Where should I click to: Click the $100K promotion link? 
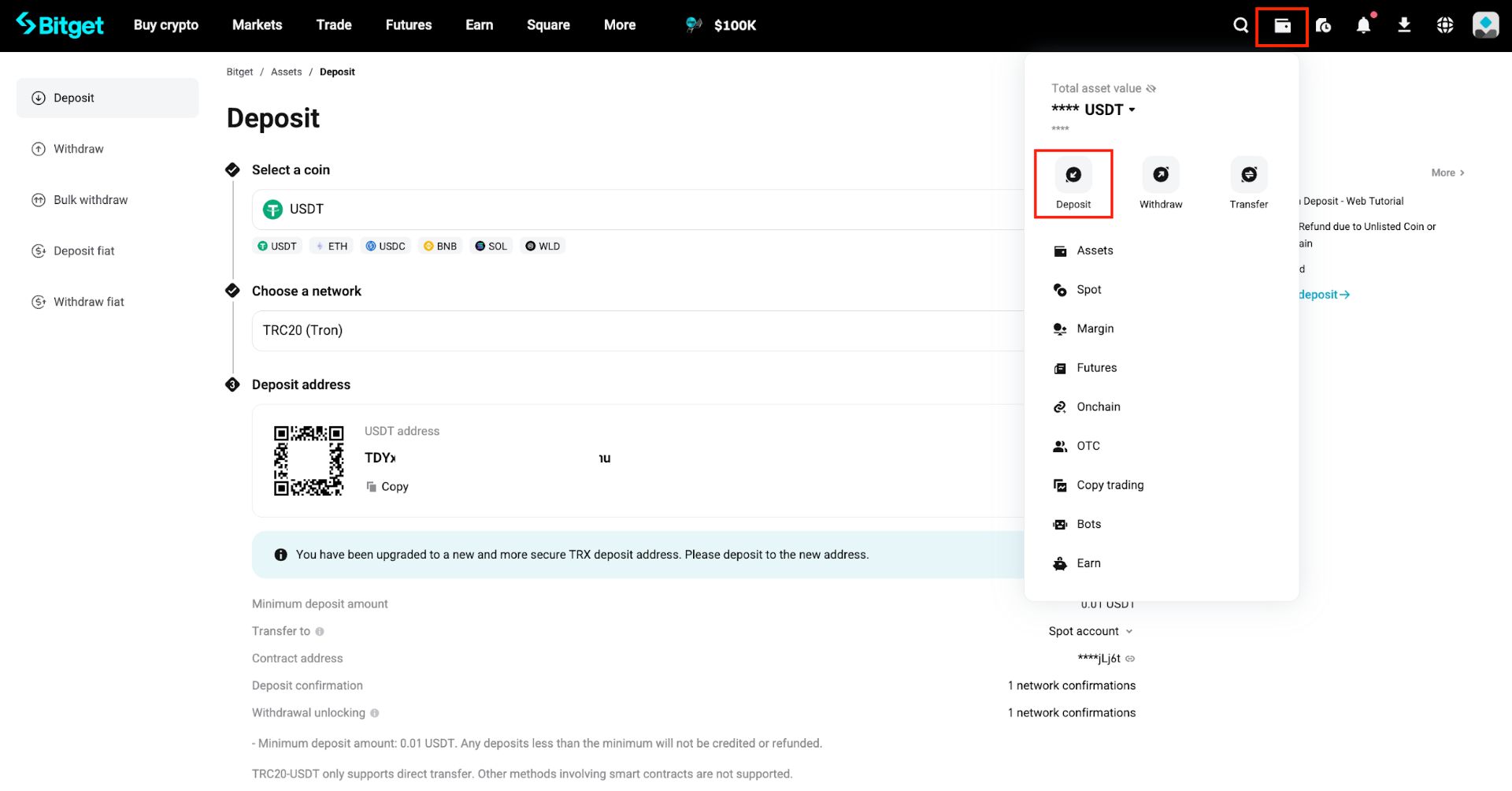click(721, 25)
